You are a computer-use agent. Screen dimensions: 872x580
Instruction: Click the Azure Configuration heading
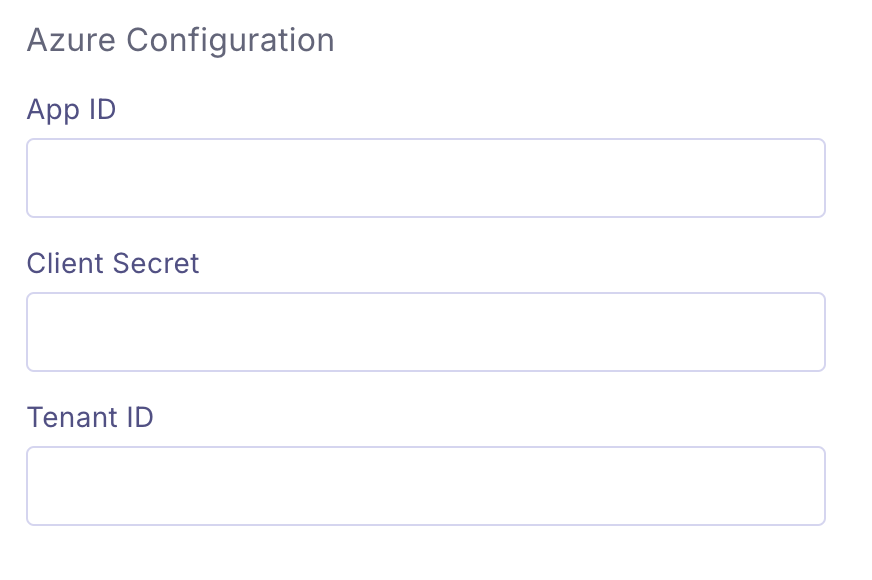pyautogui.click(x=180, y=40)
